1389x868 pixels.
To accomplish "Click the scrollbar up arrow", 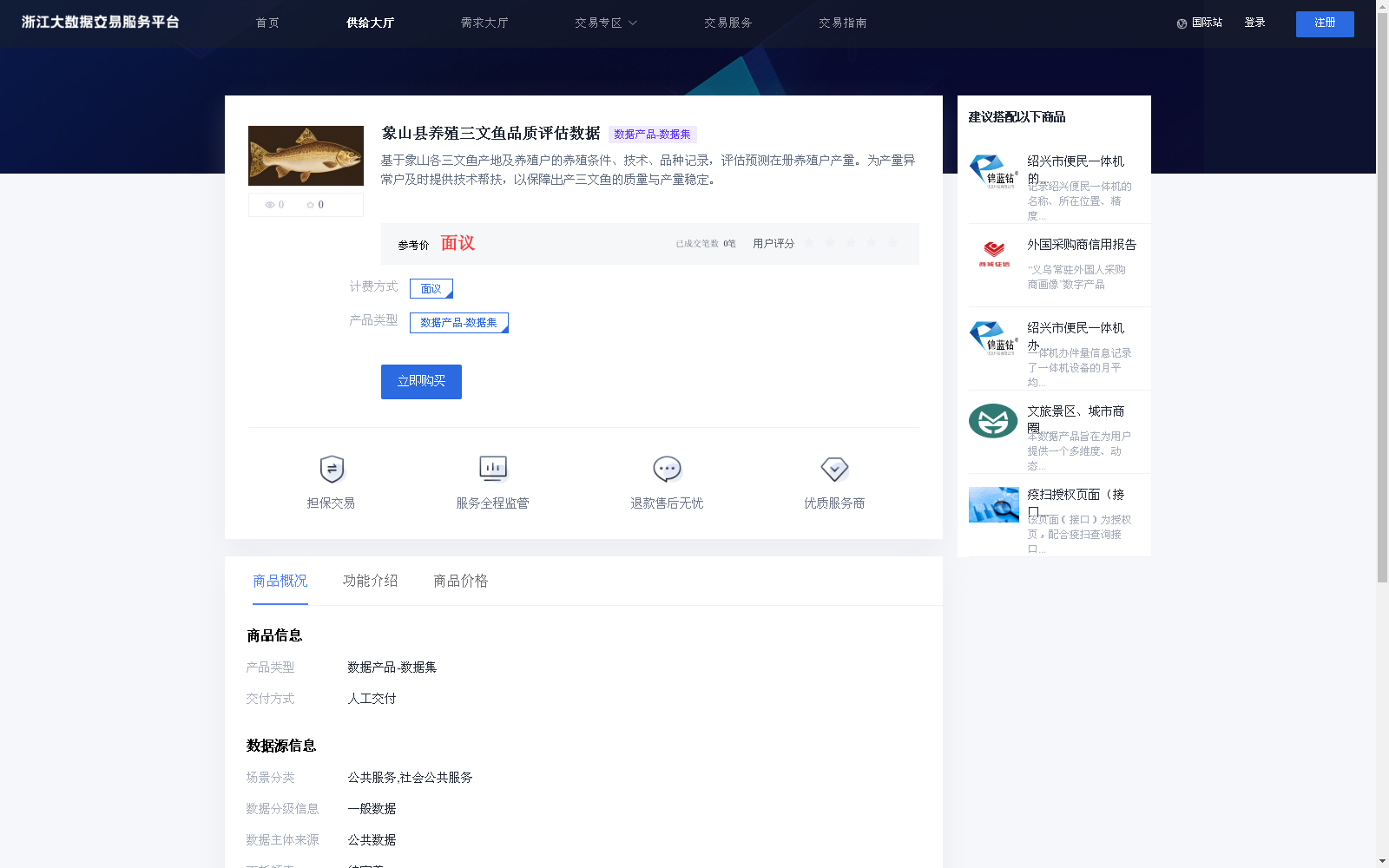I will click(x=1382, y=5).
